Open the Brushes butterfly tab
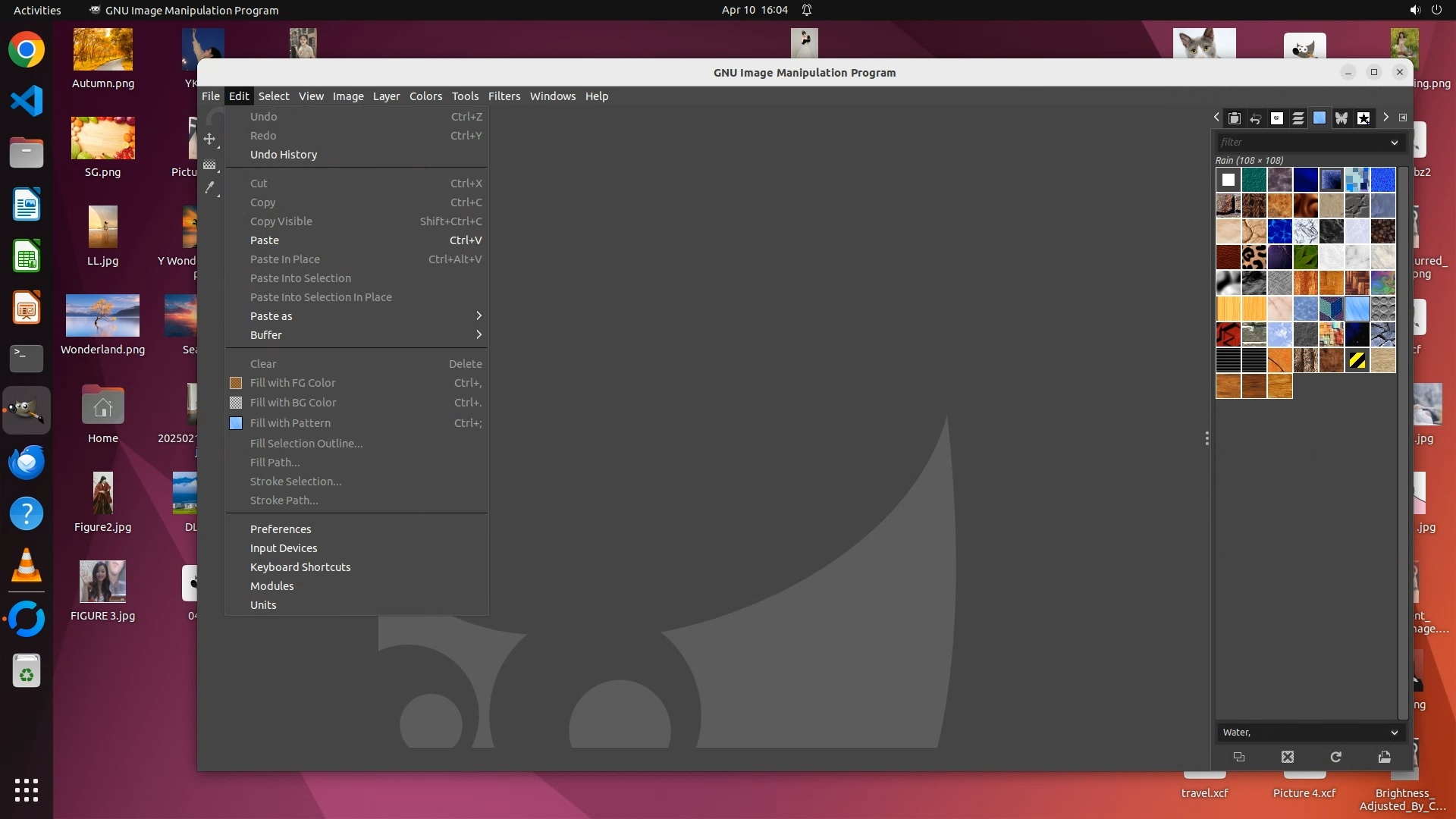Viewport: 1456px width, 819px height. tap(1341, 118)
